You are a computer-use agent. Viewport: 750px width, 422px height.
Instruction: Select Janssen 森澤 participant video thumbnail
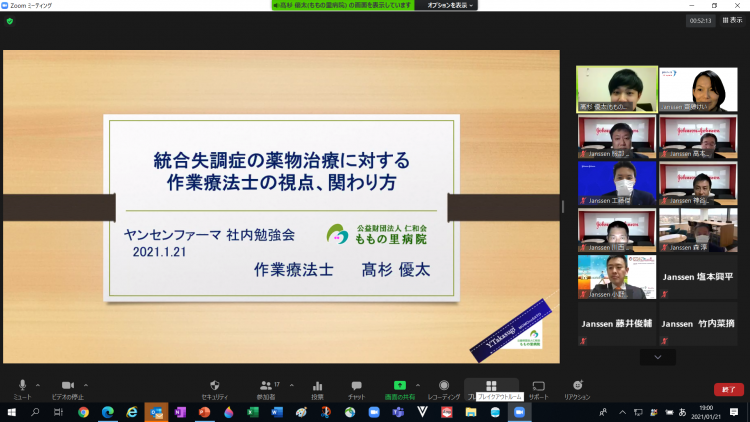(x=698, y=230)
